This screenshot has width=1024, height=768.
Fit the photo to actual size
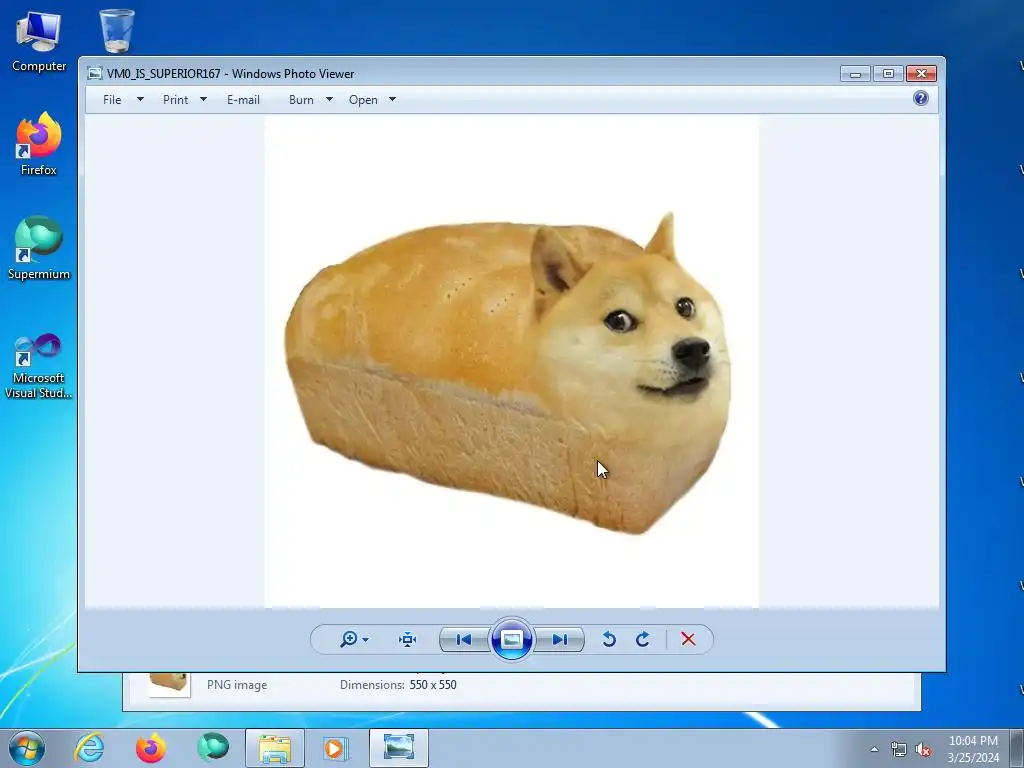tap(408, 639)
